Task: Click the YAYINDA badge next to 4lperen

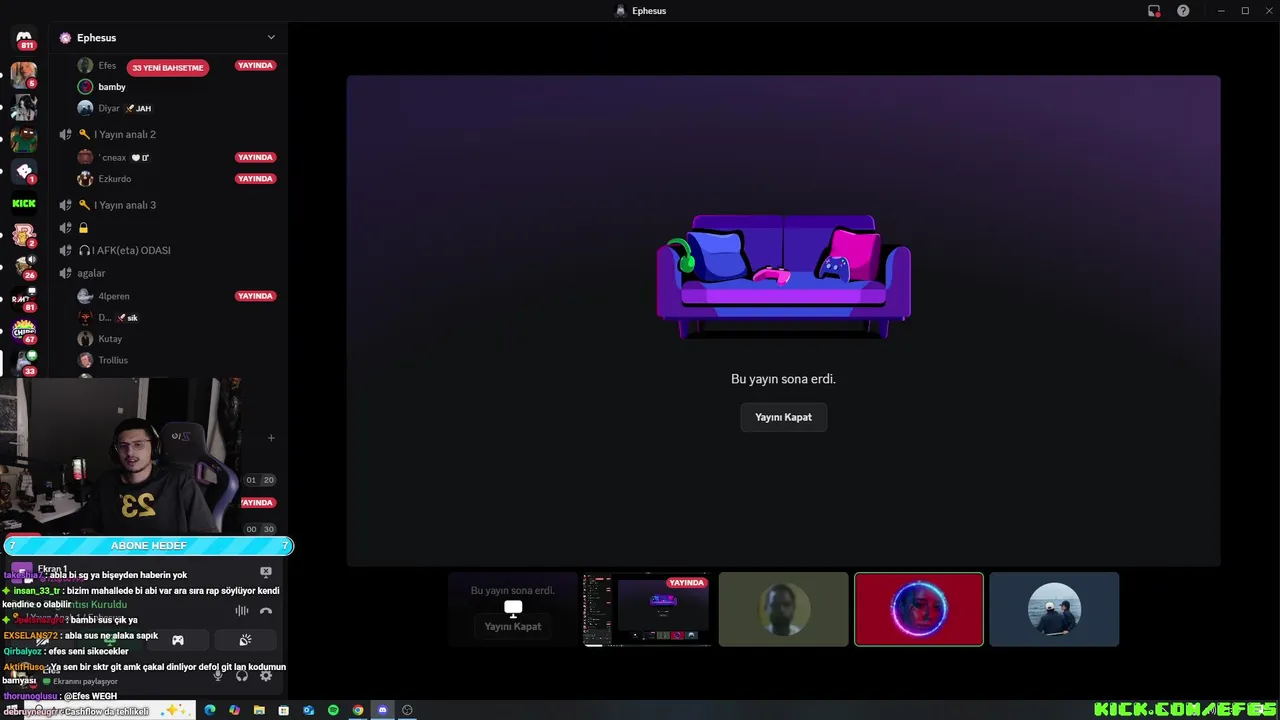Action: tap(255, 296)
